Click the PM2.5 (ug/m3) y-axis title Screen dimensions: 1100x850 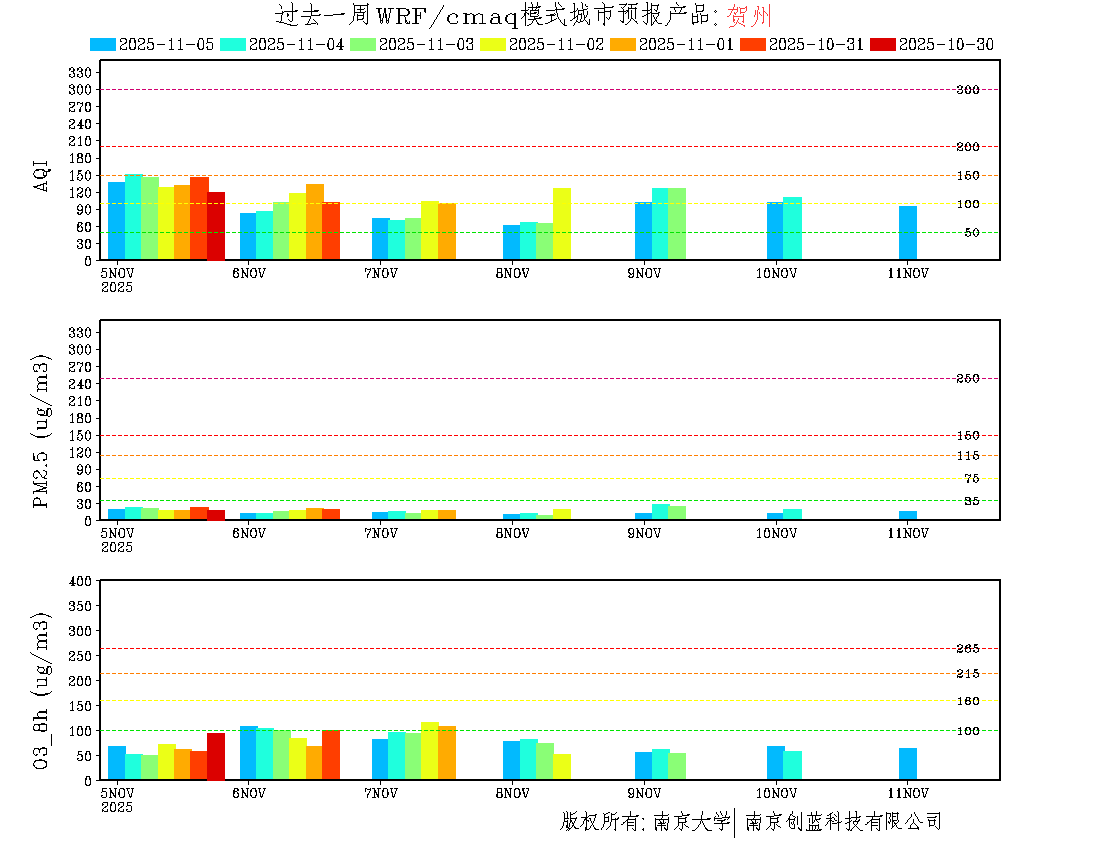coord(41,430)
